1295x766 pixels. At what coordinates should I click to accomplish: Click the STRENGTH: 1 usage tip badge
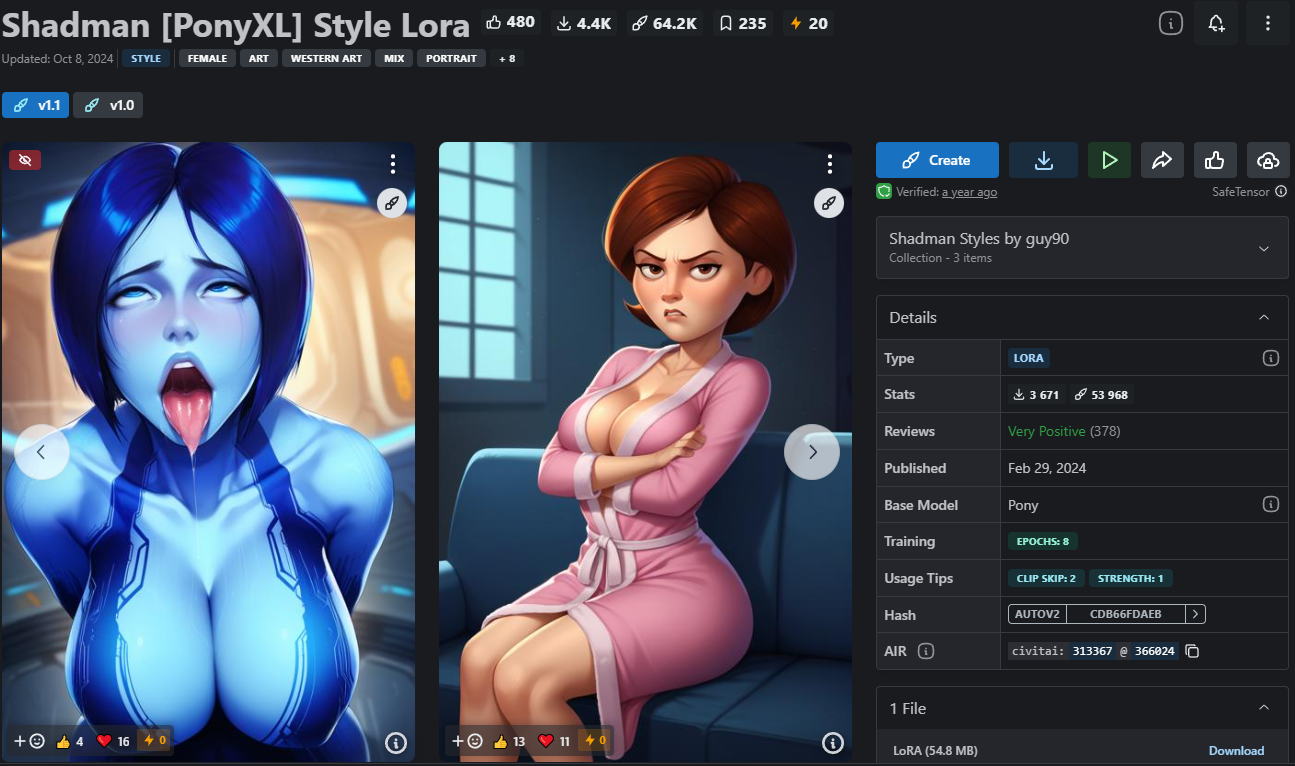tap(1130, 578)
